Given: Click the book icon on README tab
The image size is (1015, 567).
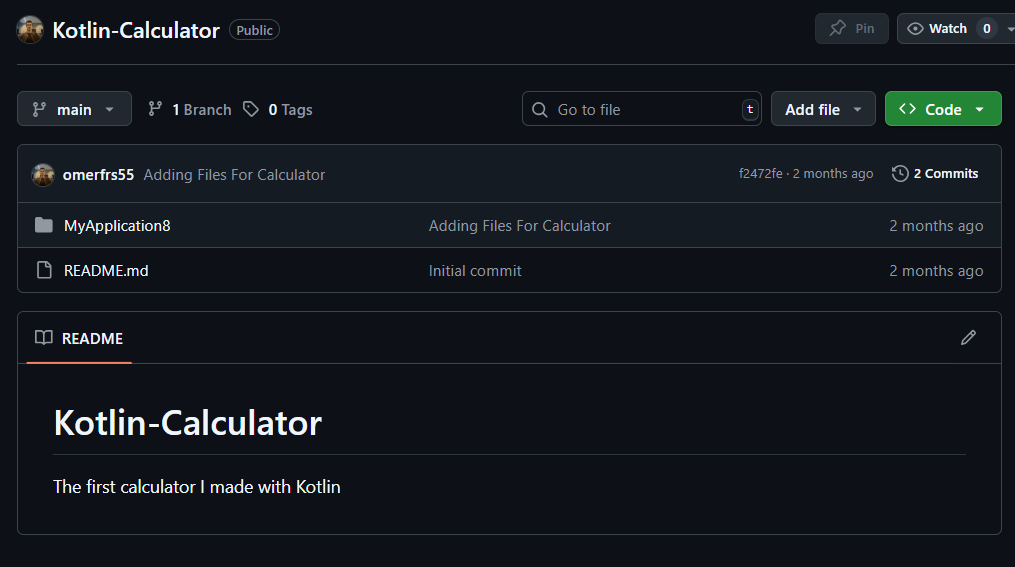Looking at the screenshot, I should 43,337.
